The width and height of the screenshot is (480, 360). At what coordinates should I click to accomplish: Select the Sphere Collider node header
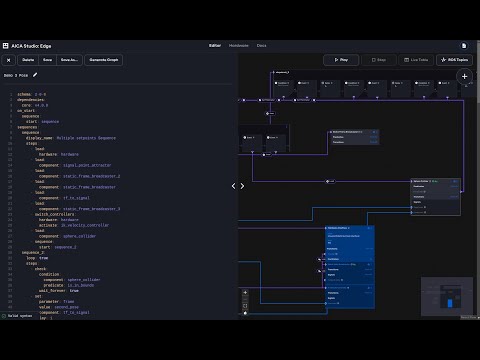[x=436, y=181]
